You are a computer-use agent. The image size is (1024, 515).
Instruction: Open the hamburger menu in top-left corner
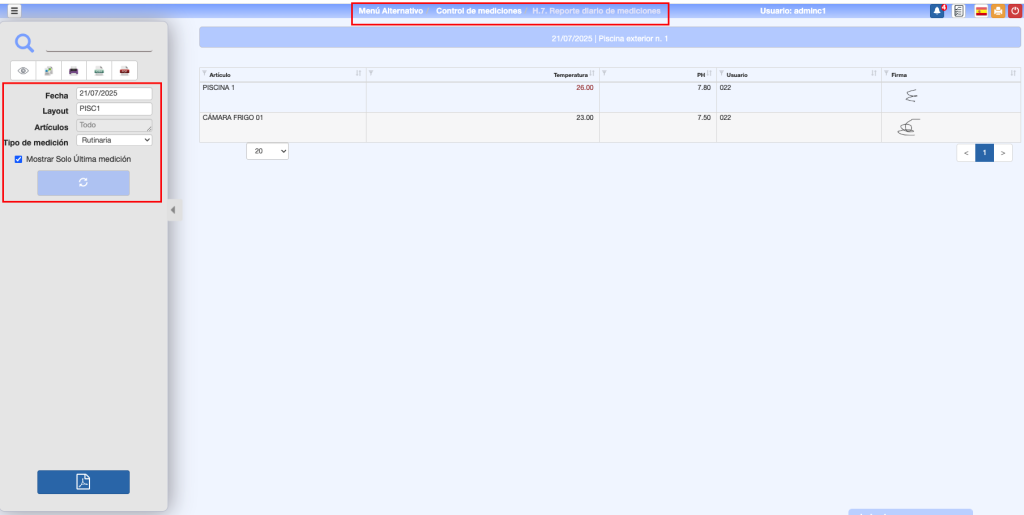[x=14, y=11]
